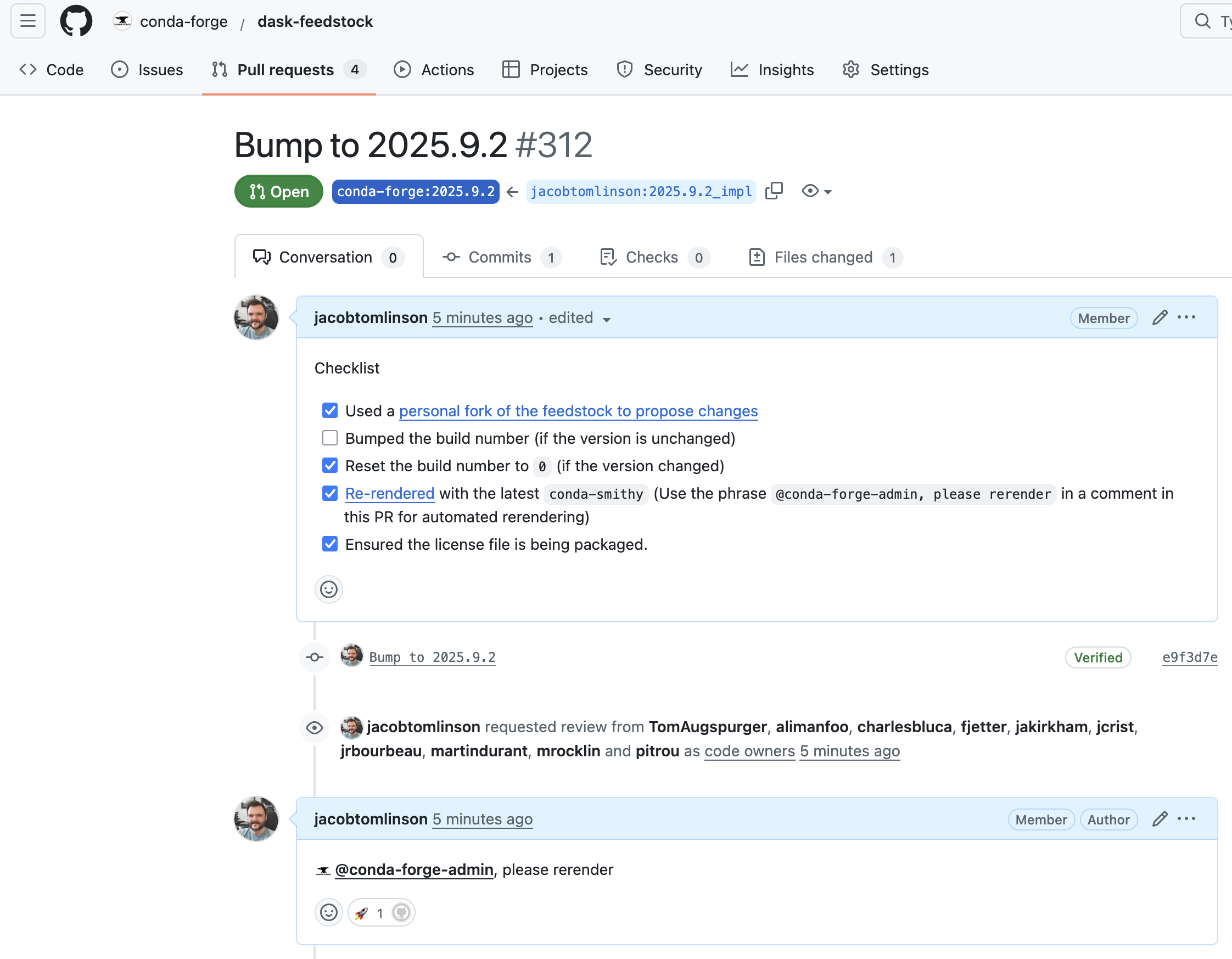The image size is (1232, 959).
Task: Open the search bar
Action: click(x=1202, y=21)
